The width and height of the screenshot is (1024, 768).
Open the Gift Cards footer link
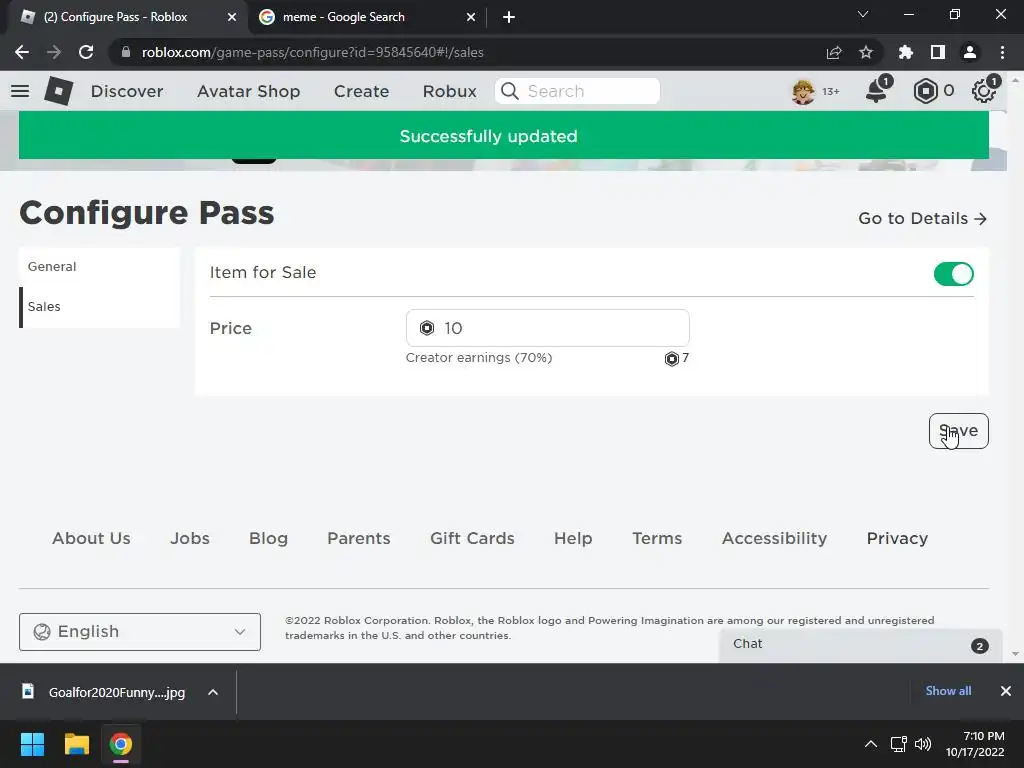(472, 538)
